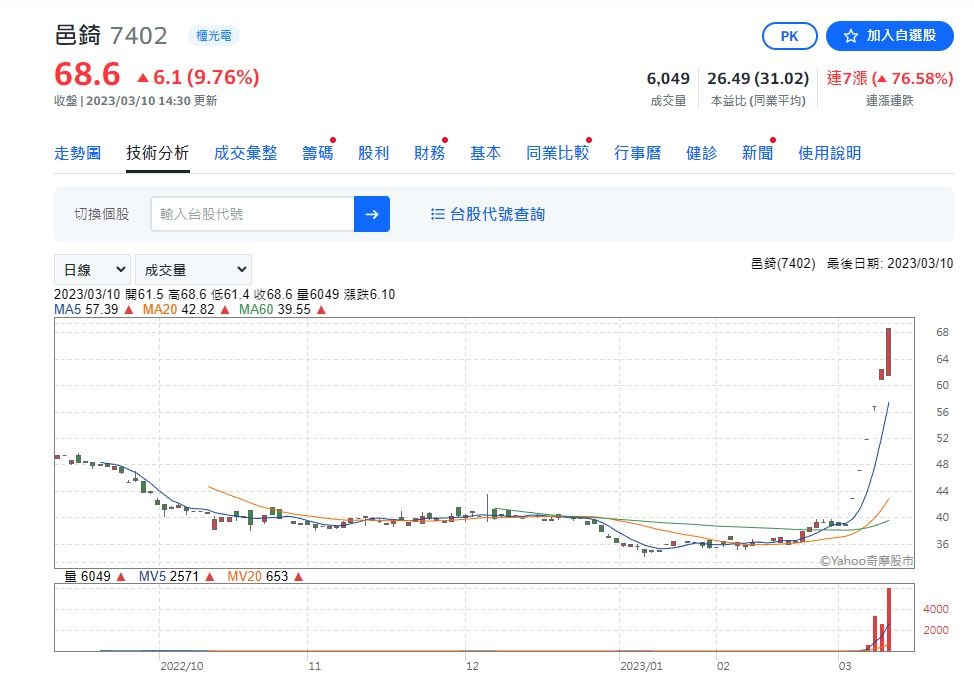Viewport: 974px width, 687px height.
Task: Open the 成交彙整 tab
Action: [x=245, y=153]
